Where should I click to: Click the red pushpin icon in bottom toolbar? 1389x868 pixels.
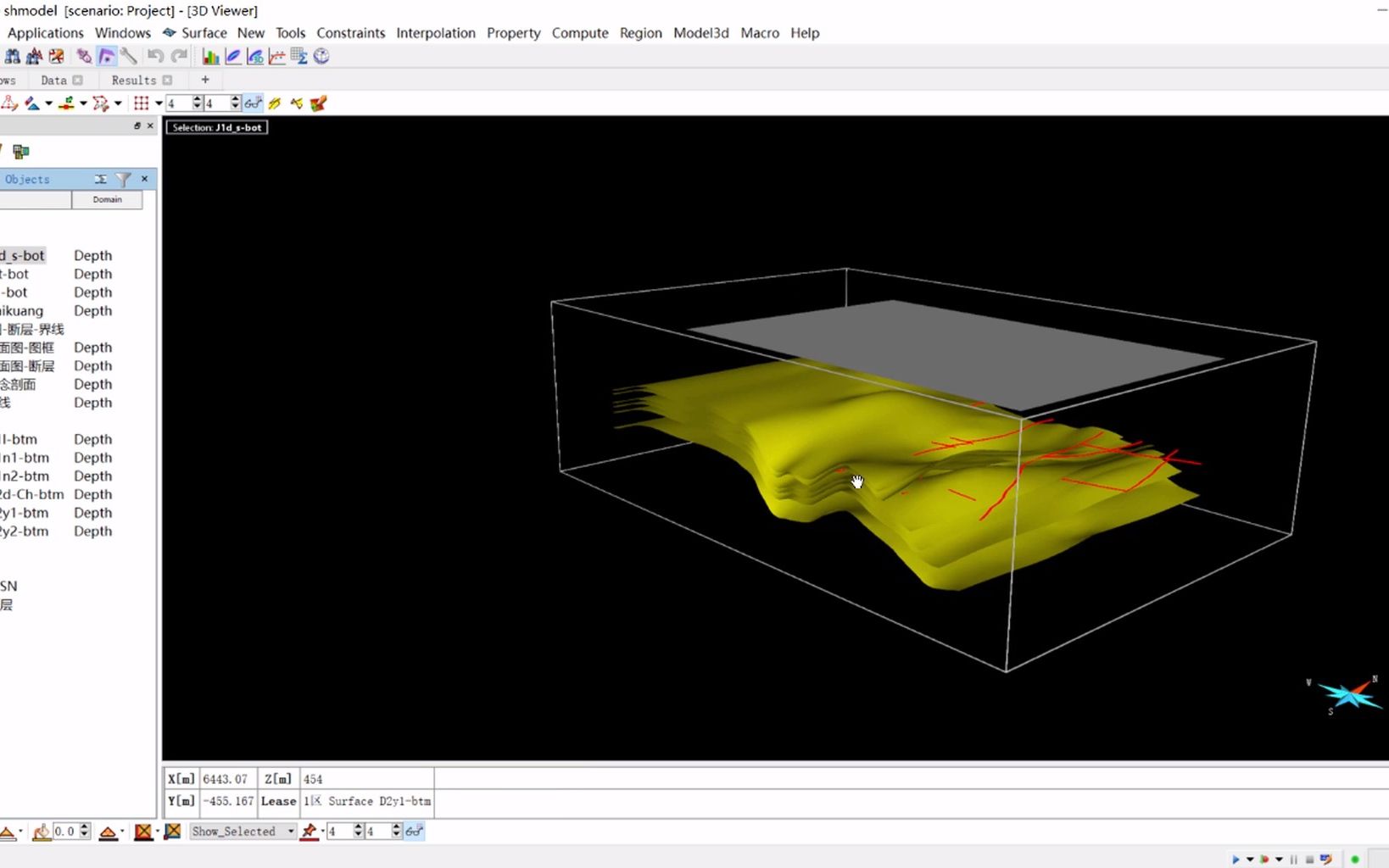click(x=309, y=832)
